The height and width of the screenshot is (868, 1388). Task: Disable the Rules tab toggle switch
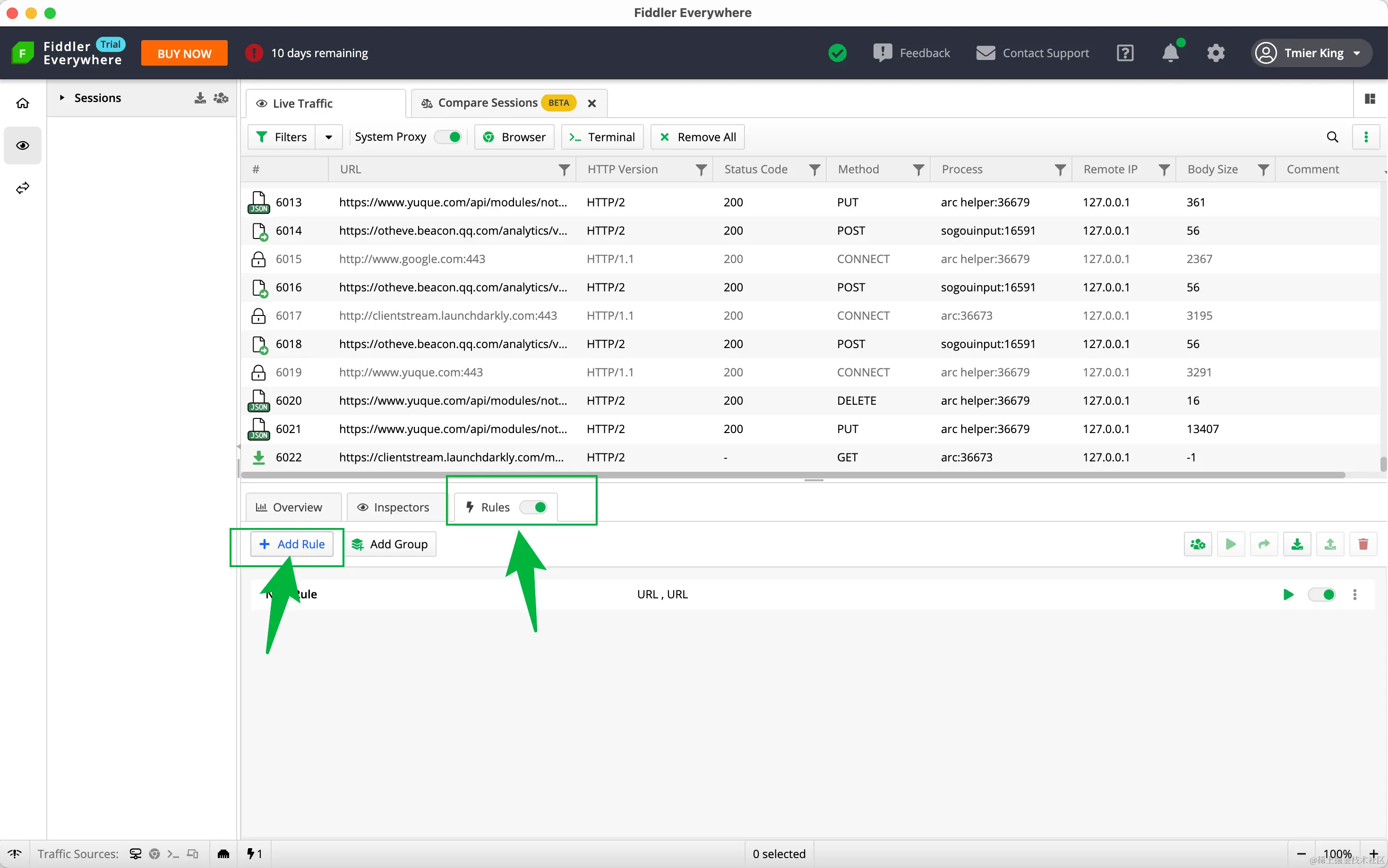click(533, 507)
